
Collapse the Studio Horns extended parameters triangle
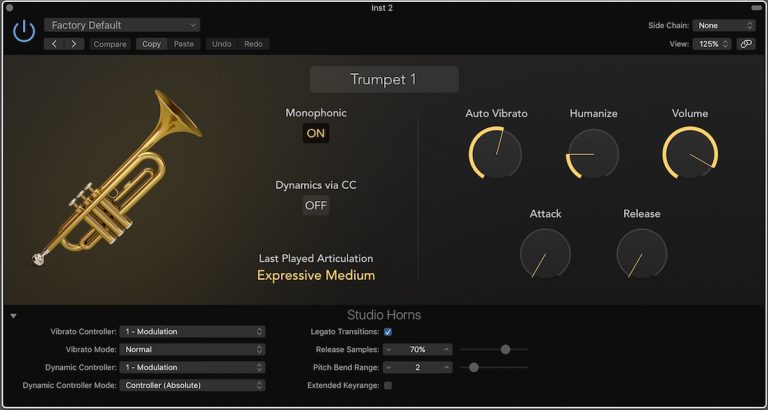pos(13,316)
